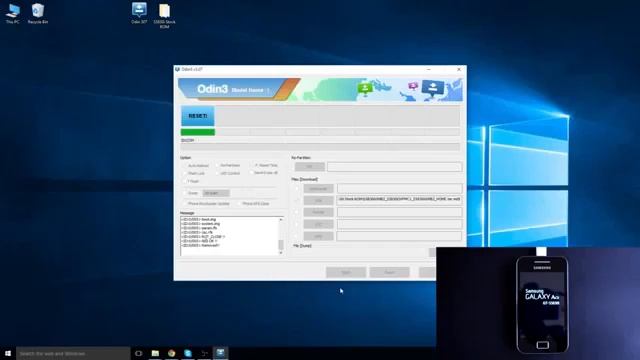The height and width of the screenshot is (360, 640).
Task: Click the Phone file path field
Action: [400, 212]
